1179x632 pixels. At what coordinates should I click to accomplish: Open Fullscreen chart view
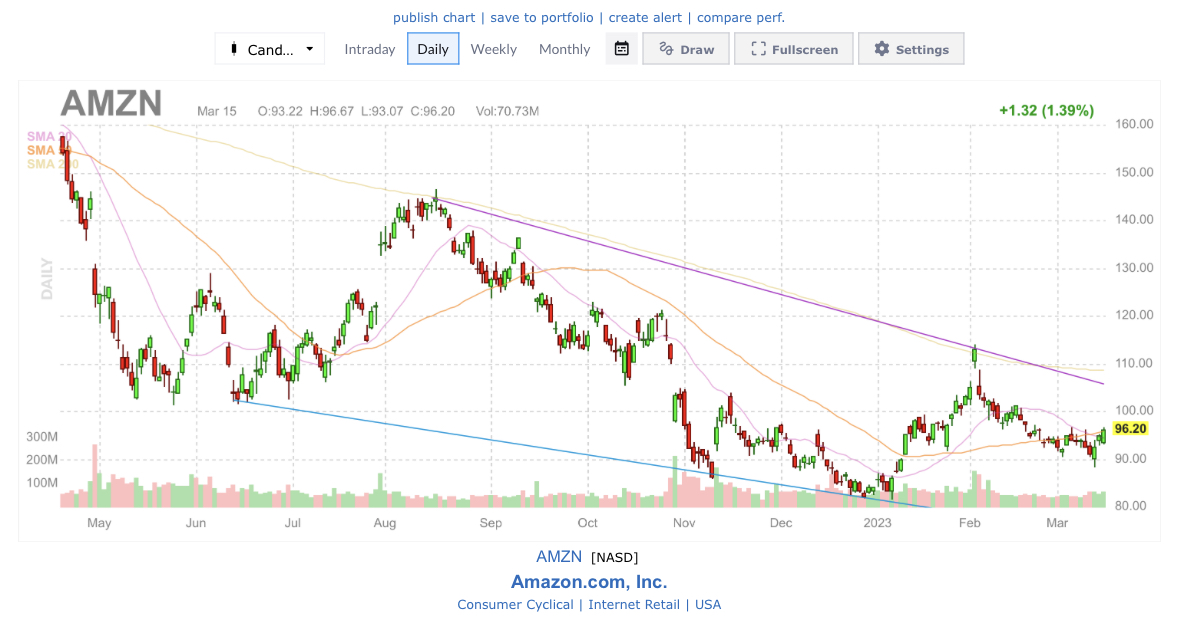[794, 49]
